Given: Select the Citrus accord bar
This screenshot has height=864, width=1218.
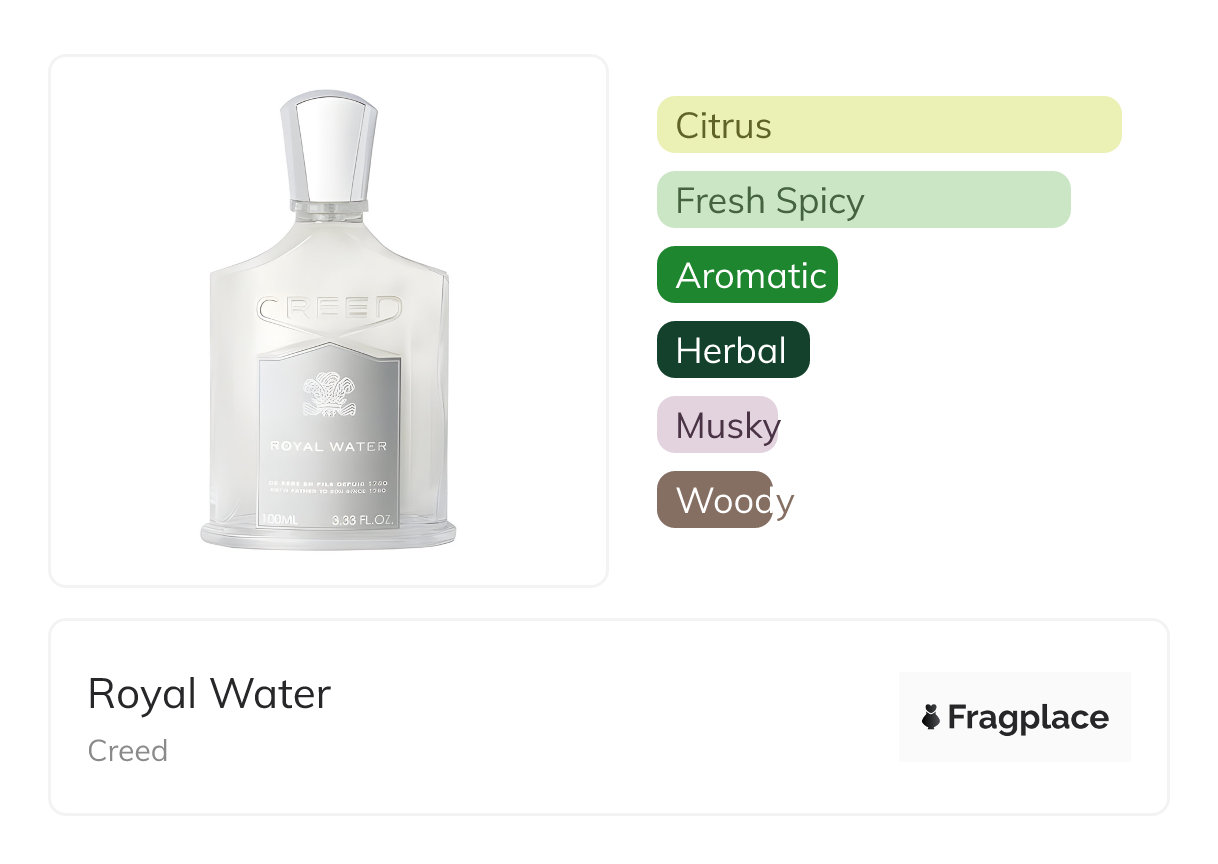Looking at the screenshot, I should (888, 125).
